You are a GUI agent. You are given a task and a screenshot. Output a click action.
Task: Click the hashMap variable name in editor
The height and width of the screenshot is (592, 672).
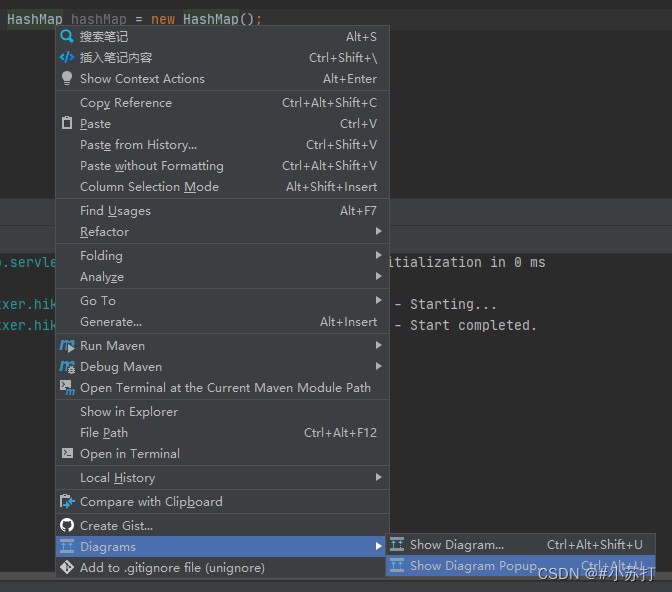pyautogui.click(x=99, y=19)
